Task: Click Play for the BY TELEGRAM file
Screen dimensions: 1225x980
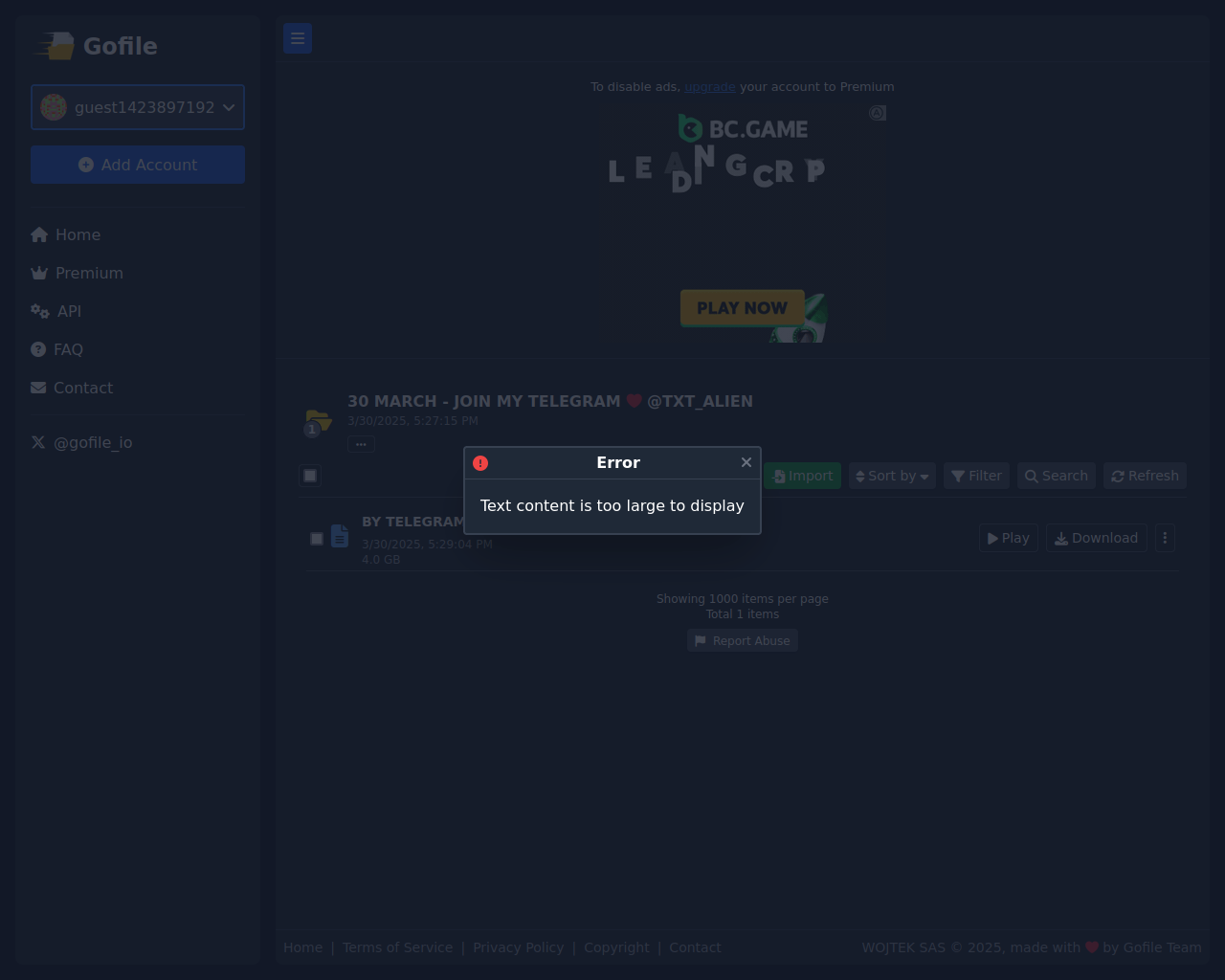Action: (x=1008, y=538)
